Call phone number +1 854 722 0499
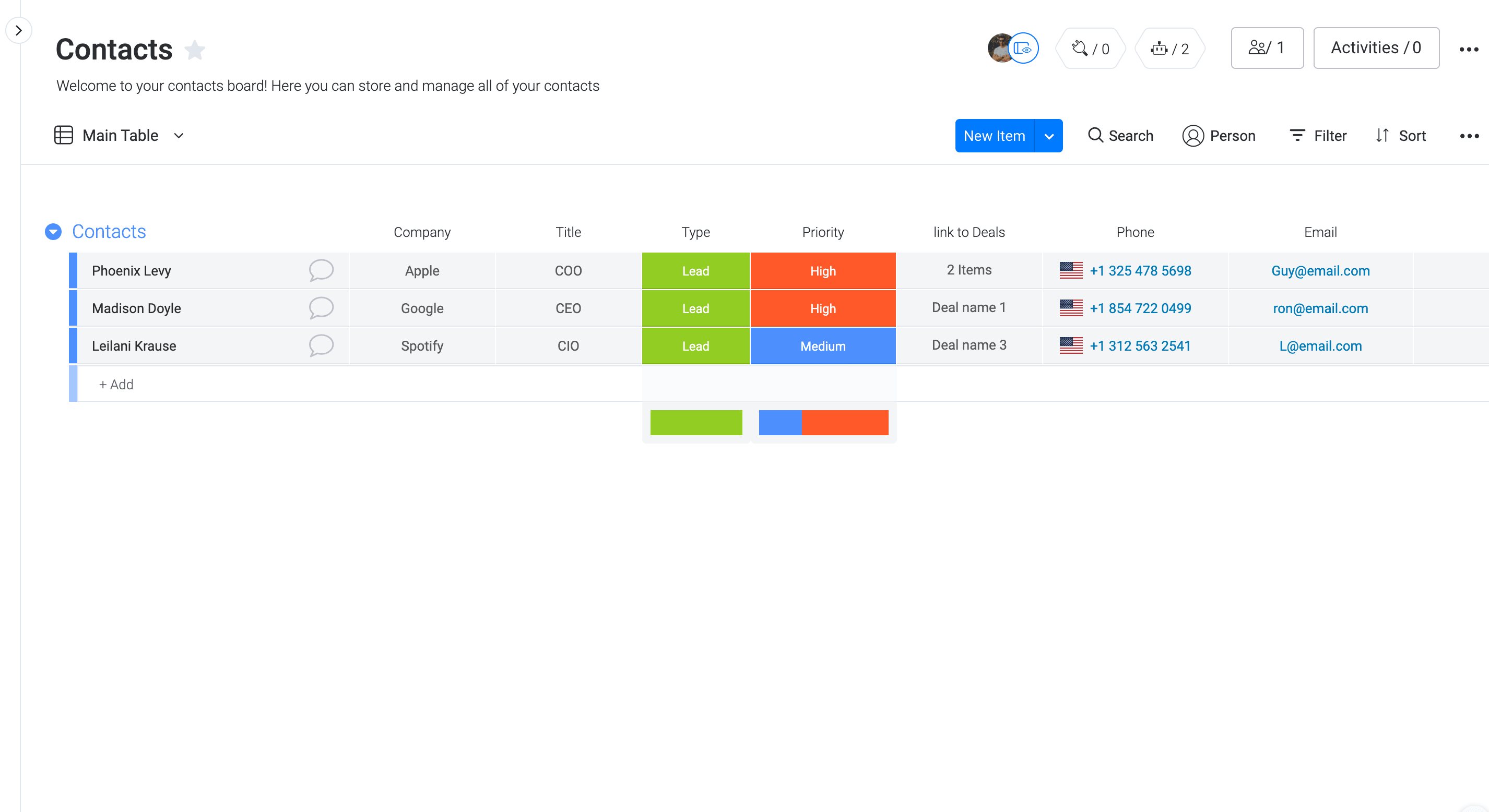This screenshot has height=812, width=1489. [1140, 308]
